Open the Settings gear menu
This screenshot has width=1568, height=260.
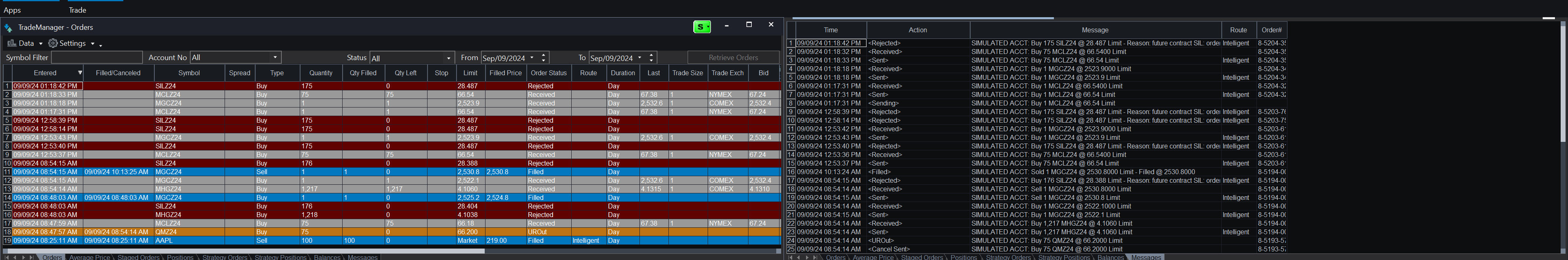(x=53, y=43)
